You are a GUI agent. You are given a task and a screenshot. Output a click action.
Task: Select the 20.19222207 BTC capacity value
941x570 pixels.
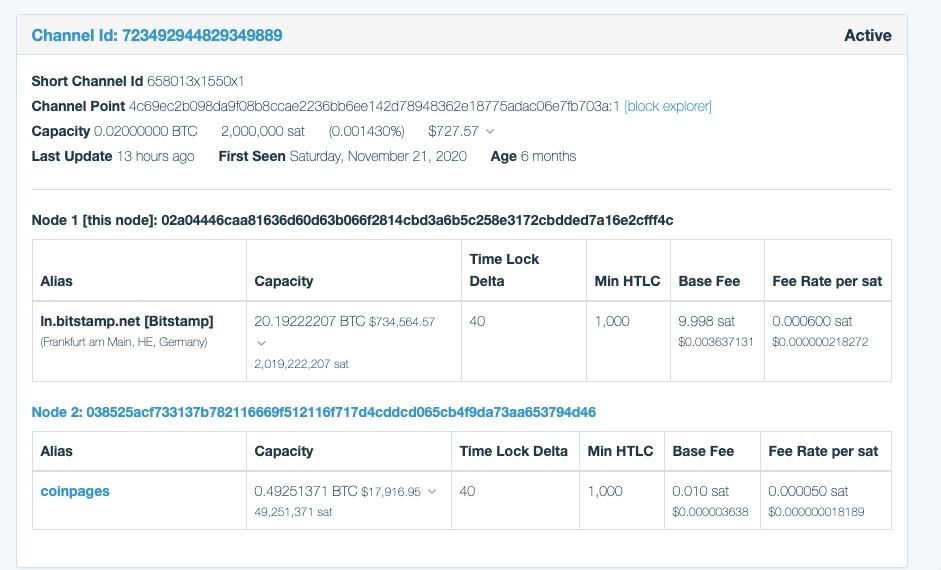click(x=310, y=321)
